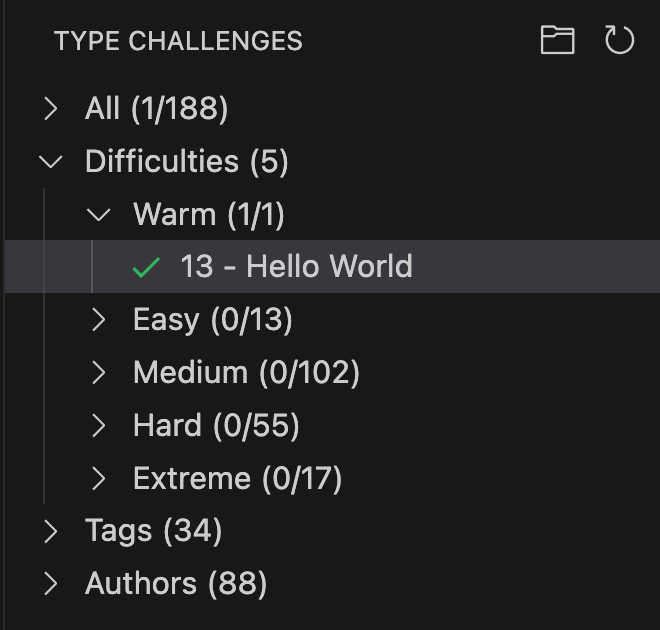Click the green checkmark beside Hello World
The height and width of the screenshot is (630, 660).
pos(147,267)
